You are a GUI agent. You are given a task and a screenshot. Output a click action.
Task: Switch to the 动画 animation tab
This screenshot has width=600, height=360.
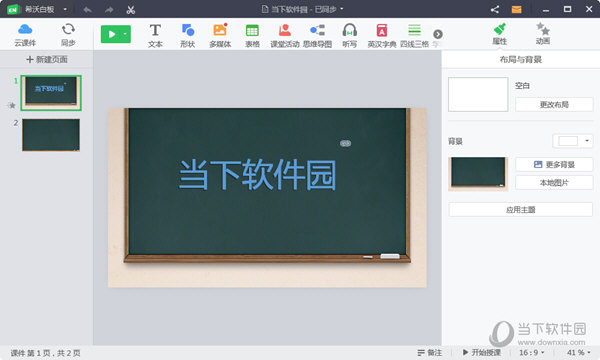[543, 34]
